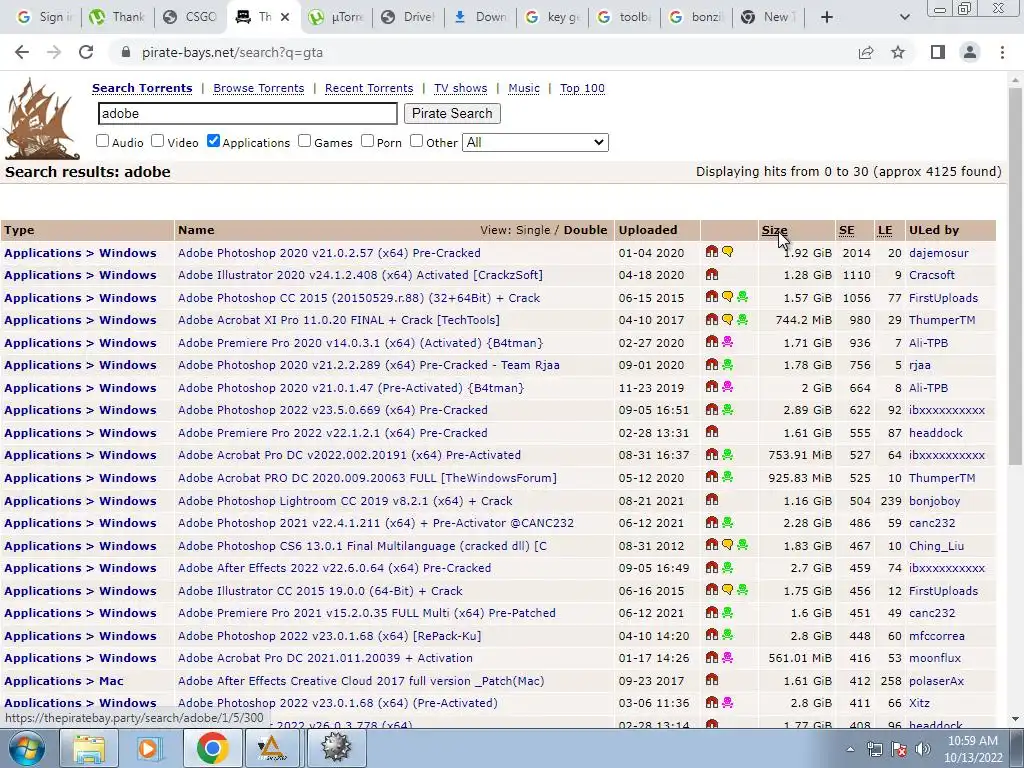Click green skull on Photoshop 2022 v23.5.0.669 row

[727, 410]
